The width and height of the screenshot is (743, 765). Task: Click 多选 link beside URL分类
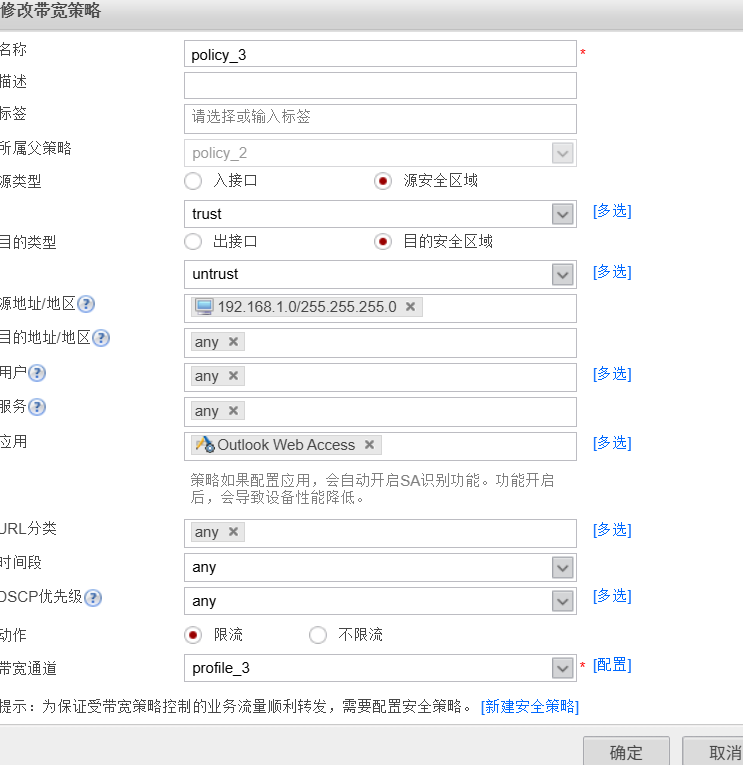click(612, 530)
